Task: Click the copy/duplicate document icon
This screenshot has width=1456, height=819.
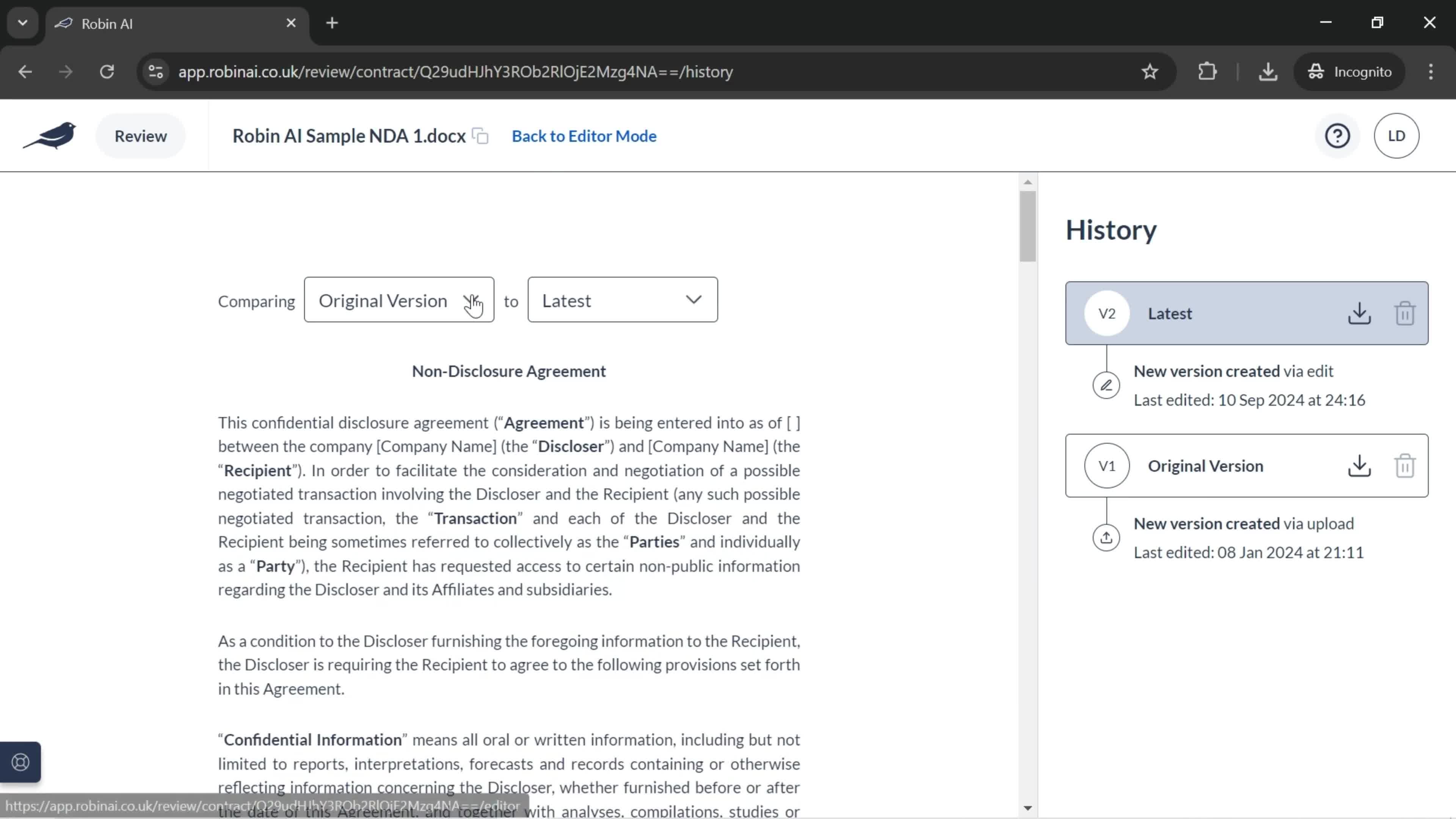Action: click(x=481, y=136)
